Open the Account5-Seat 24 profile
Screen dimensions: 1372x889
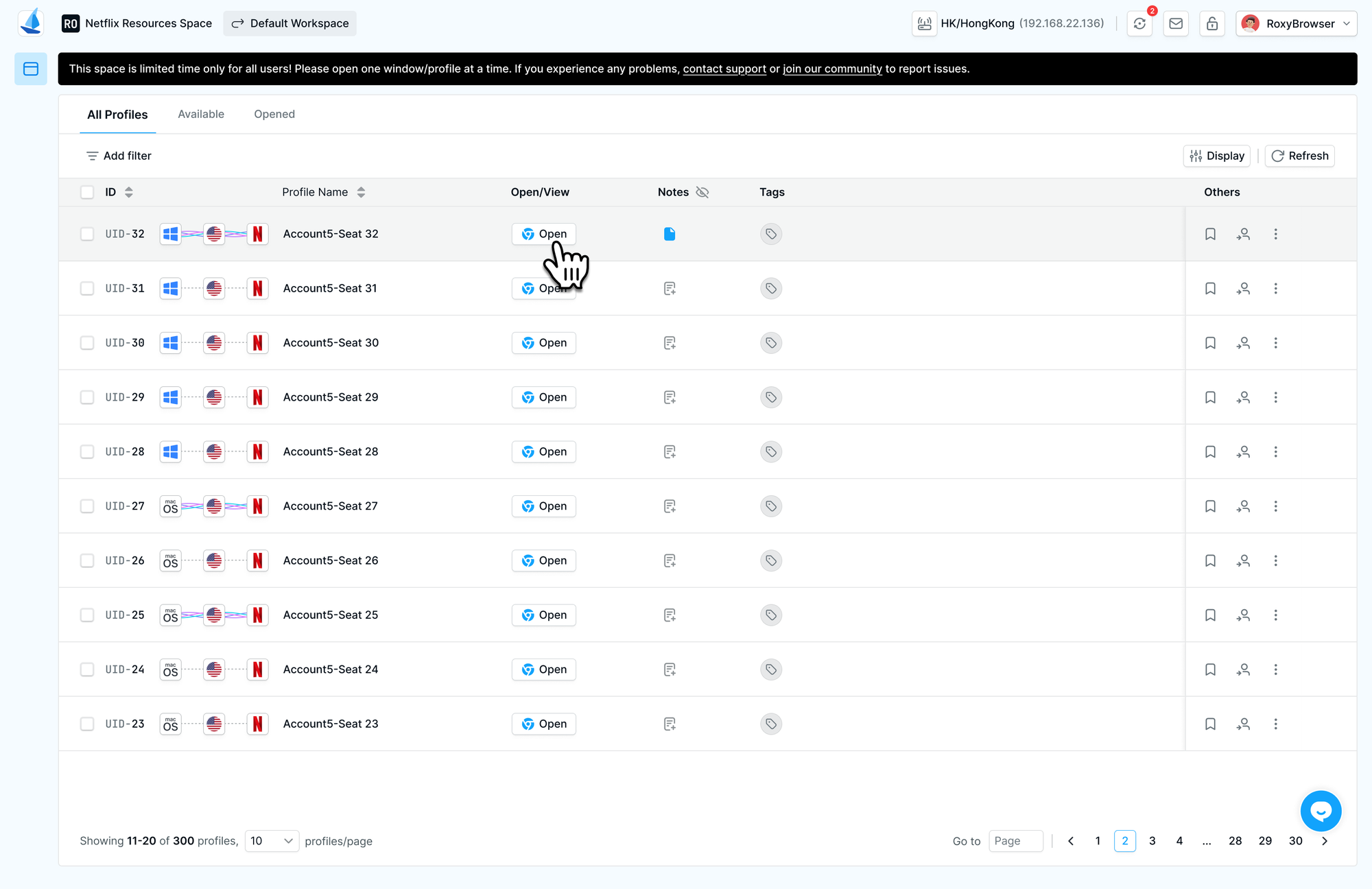pos(543,669)
